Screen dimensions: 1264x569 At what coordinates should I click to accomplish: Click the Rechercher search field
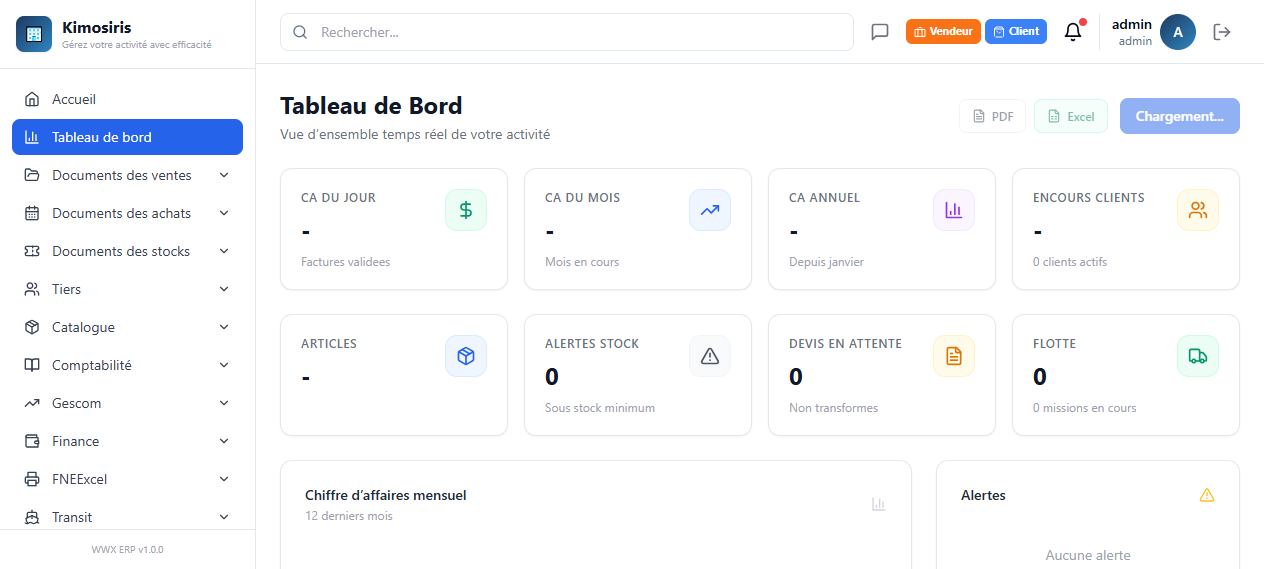click(567, 32)
